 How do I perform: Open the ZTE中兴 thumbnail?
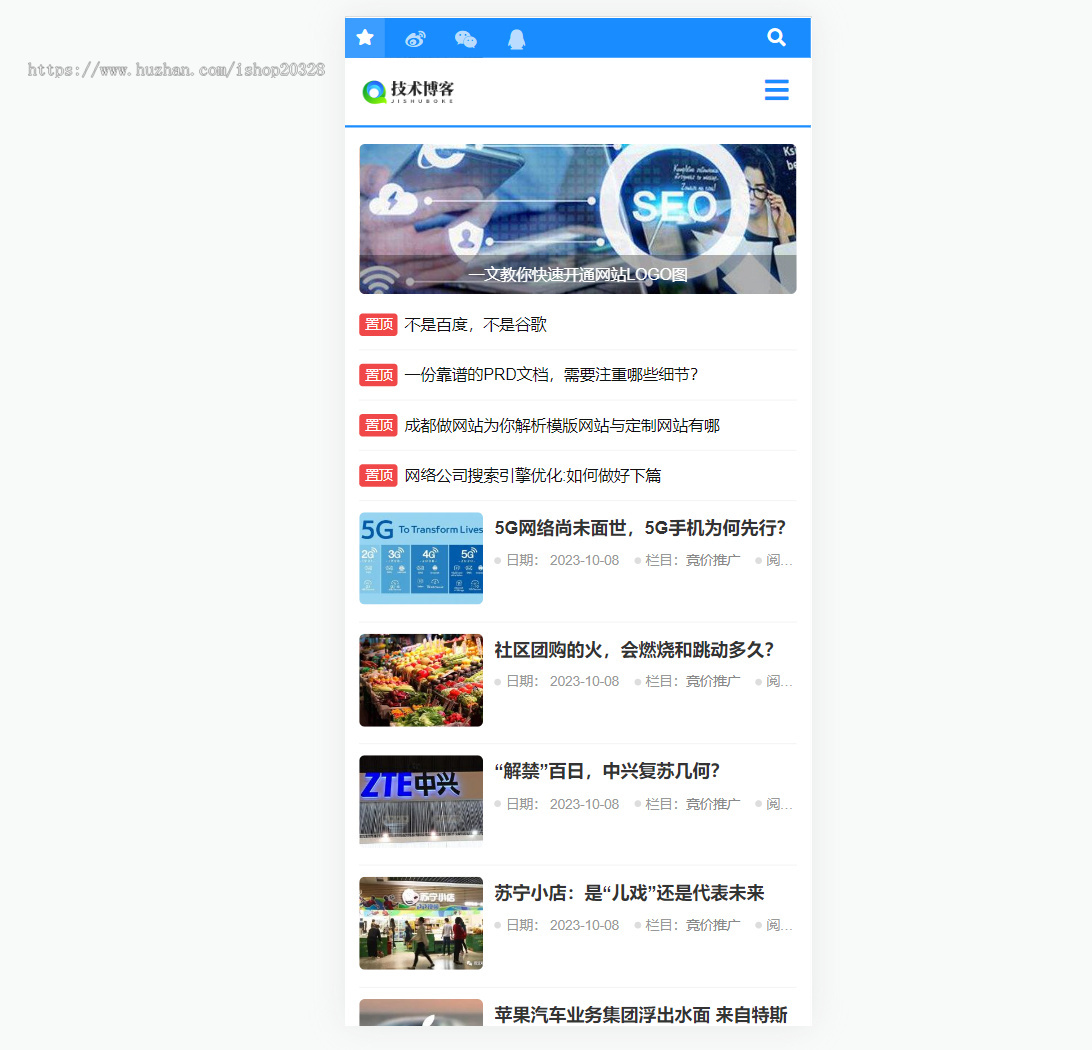421,801
